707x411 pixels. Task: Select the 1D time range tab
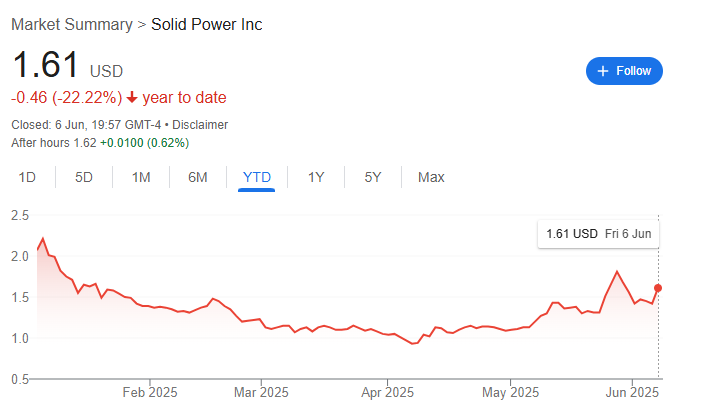pyautogui.click(x=28, y=177)
